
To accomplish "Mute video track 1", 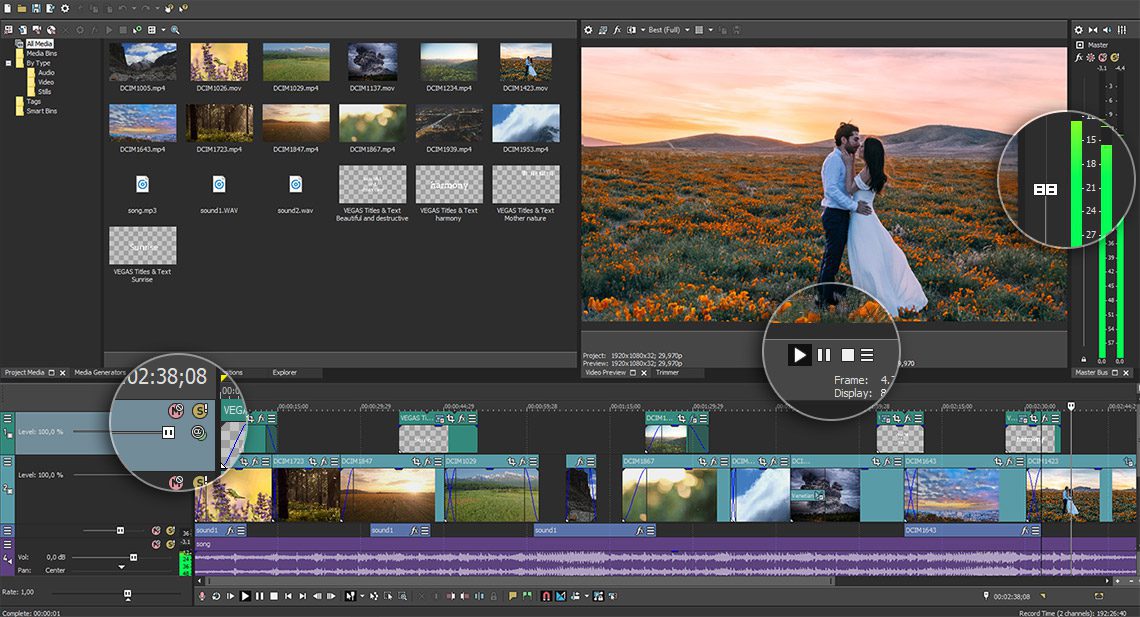I will pyautogui.click(x=175, y=410).
